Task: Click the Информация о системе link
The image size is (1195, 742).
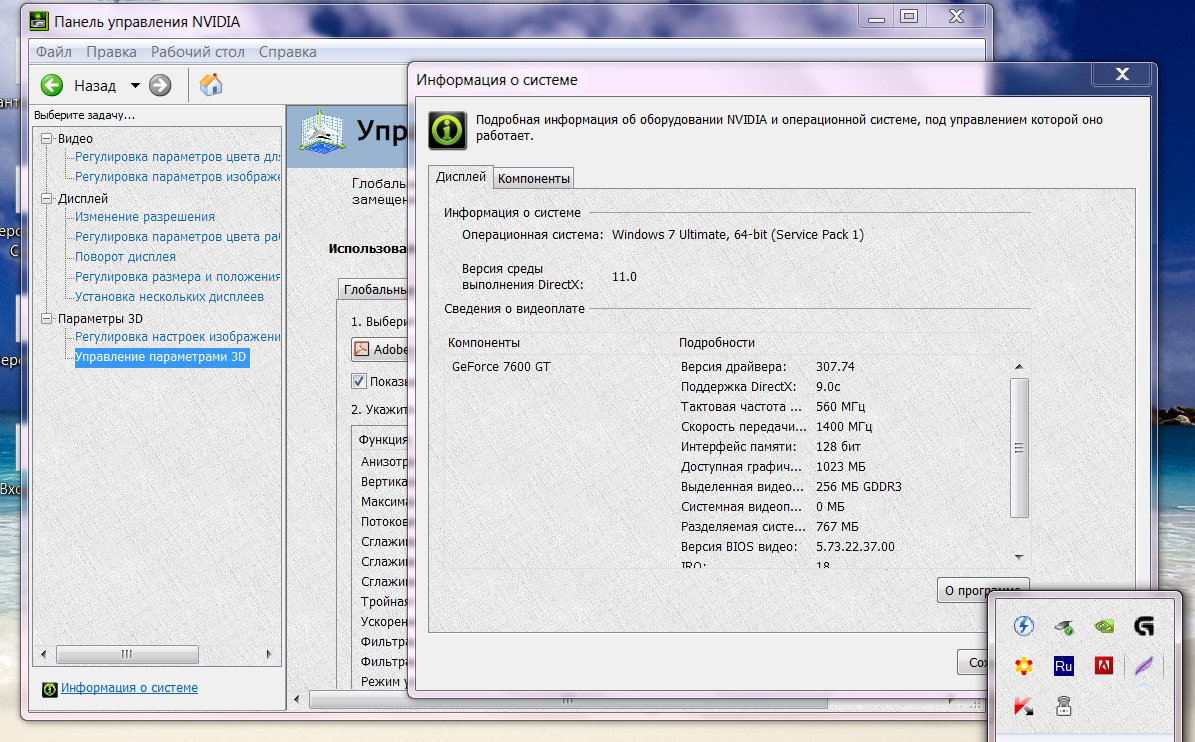Action: click(129, 688)
